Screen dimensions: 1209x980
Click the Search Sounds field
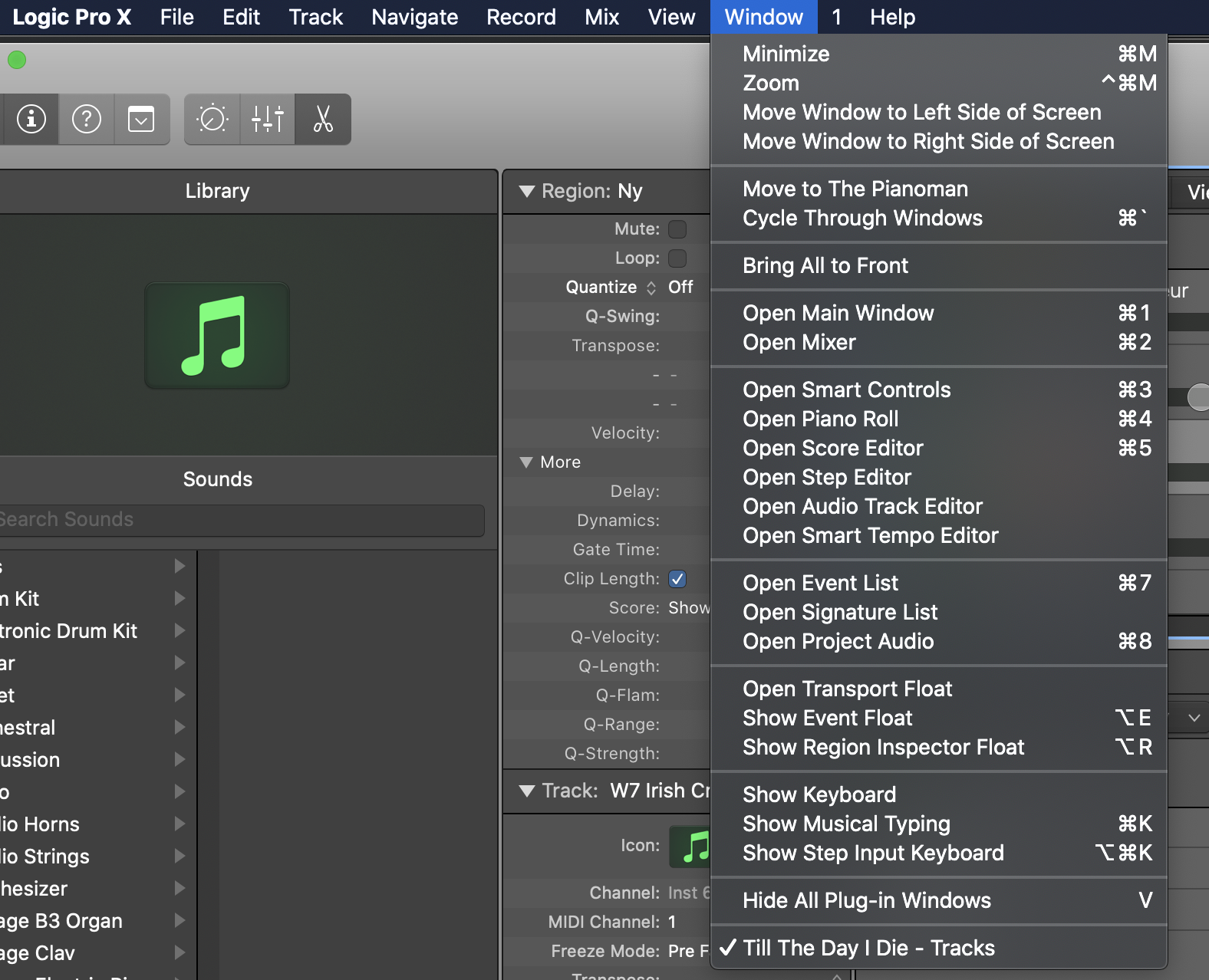pyautogui.click(x=241, y=520)
